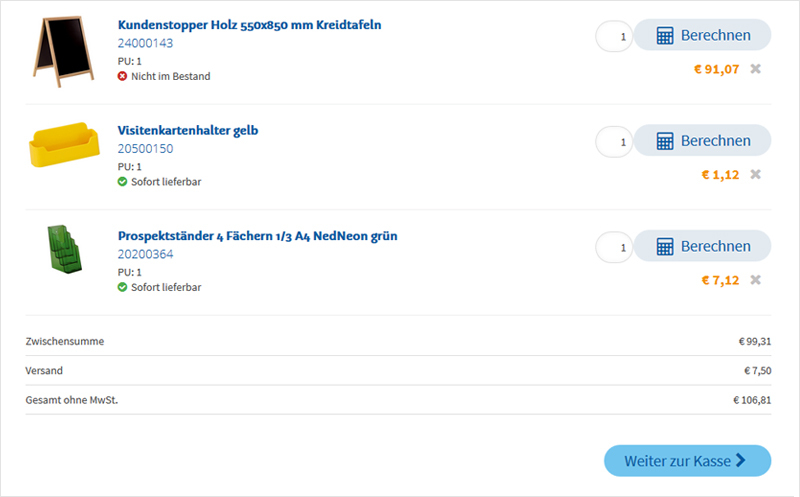Screen dimensions: 800x497
Task: Click the calculator icon for Visitenkartenhalter gelb
Action: click(x=665, y=141)
